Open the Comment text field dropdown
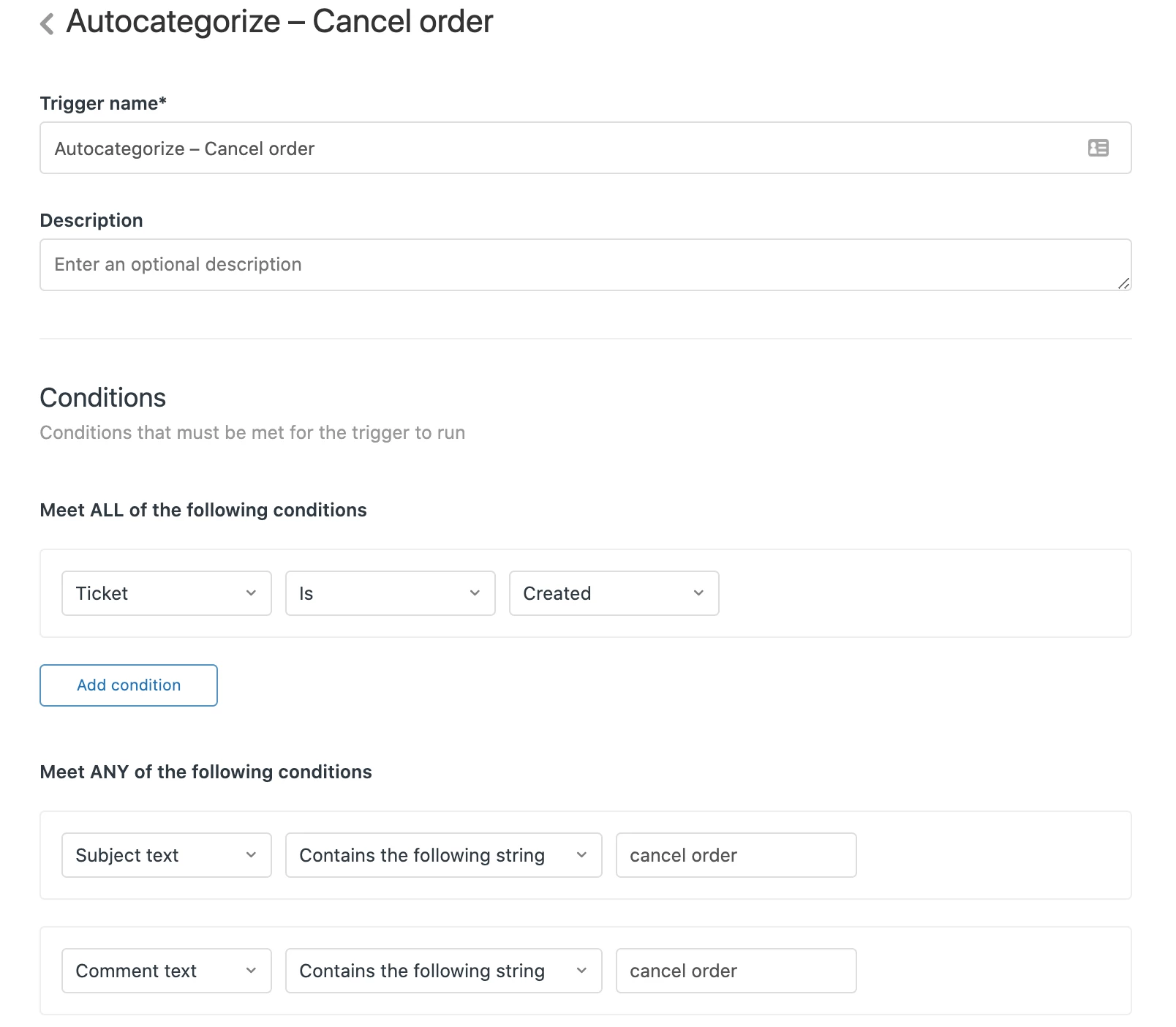The width and height of the screenshot is (1176, 1027). [x=166, y=971]
